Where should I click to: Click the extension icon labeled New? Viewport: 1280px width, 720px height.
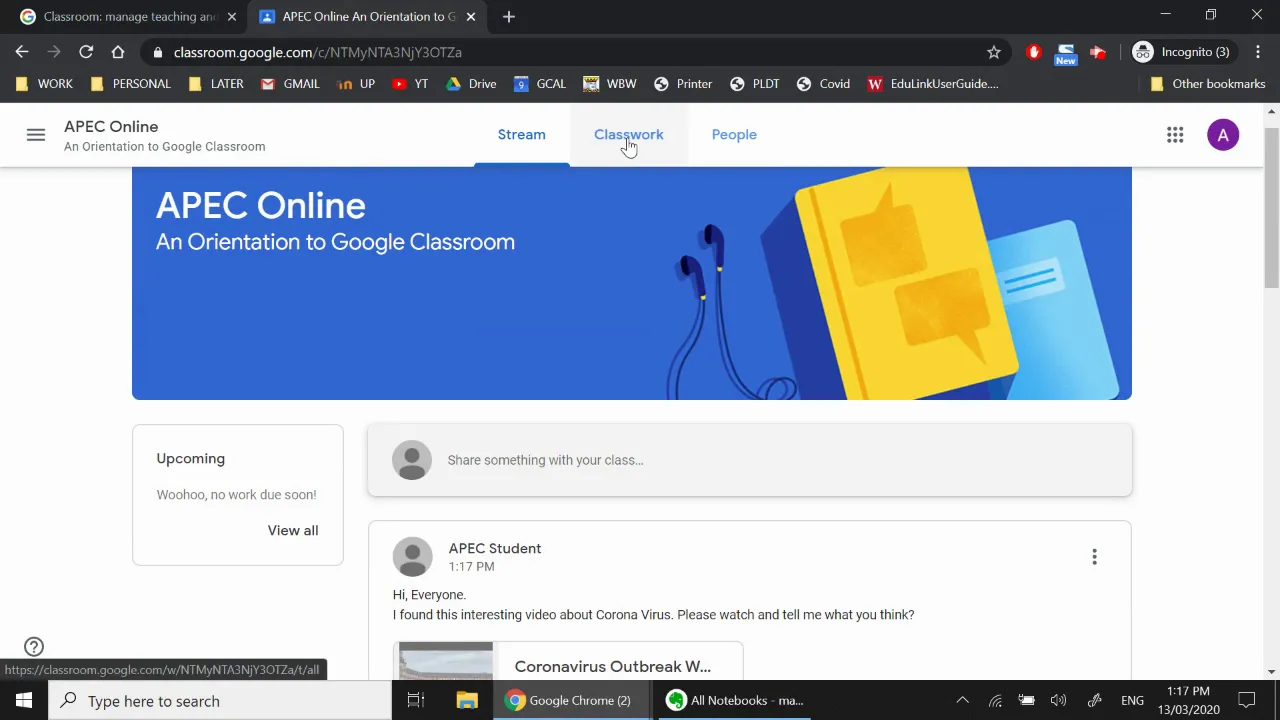point(1066,53)
